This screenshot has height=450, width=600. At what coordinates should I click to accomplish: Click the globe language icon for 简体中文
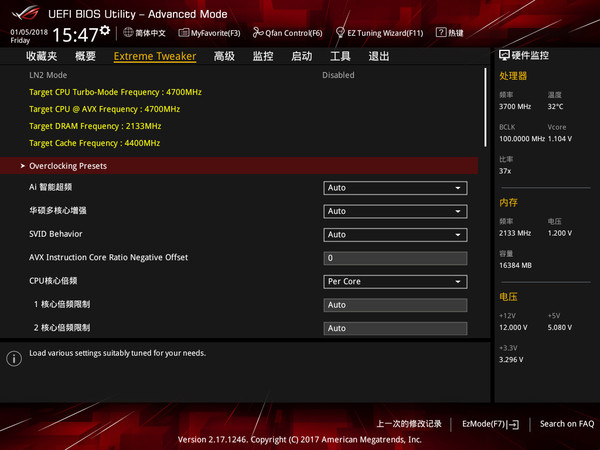pyautogui.click(x=126, y=33)
